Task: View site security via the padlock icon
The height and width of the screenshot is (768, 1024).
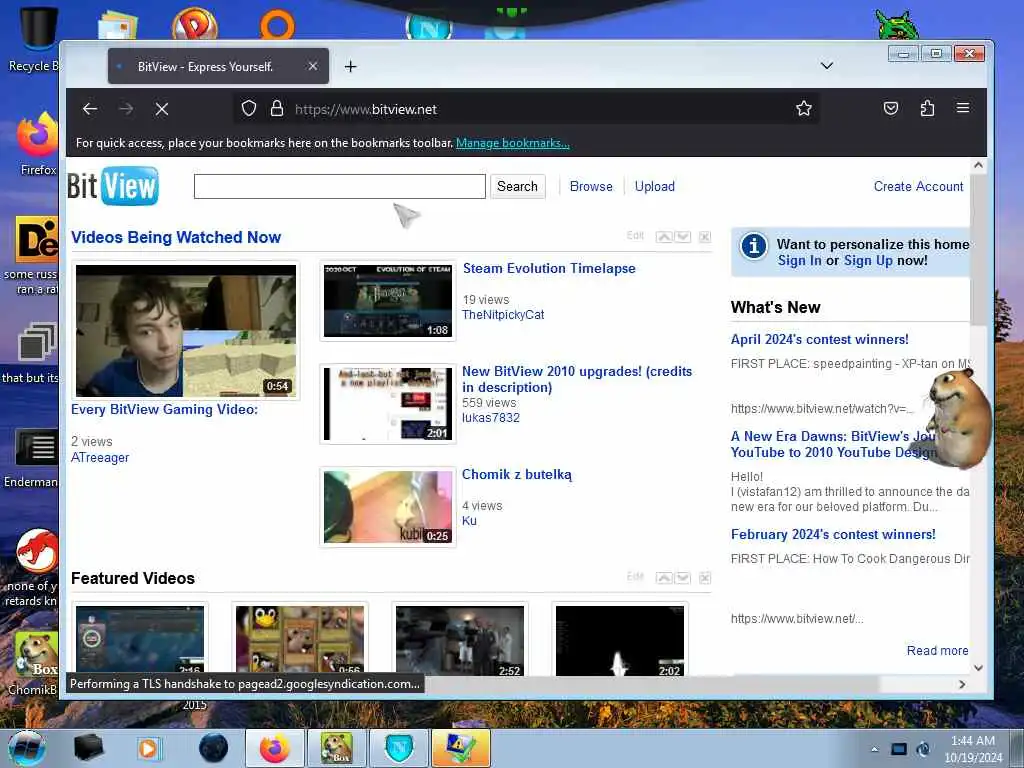Action: click(x=277, y=108)
